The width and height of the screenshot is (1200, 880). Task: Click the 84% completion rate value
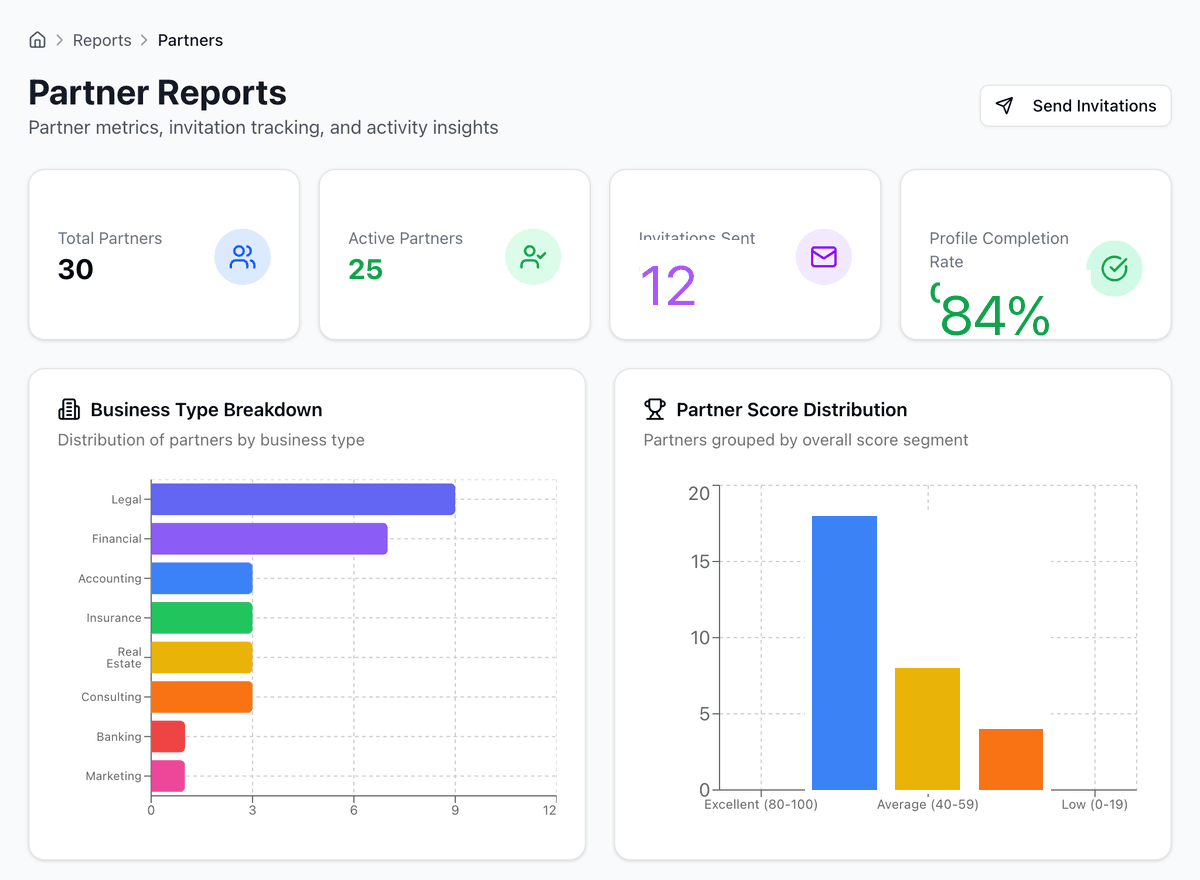coord(995,315)
